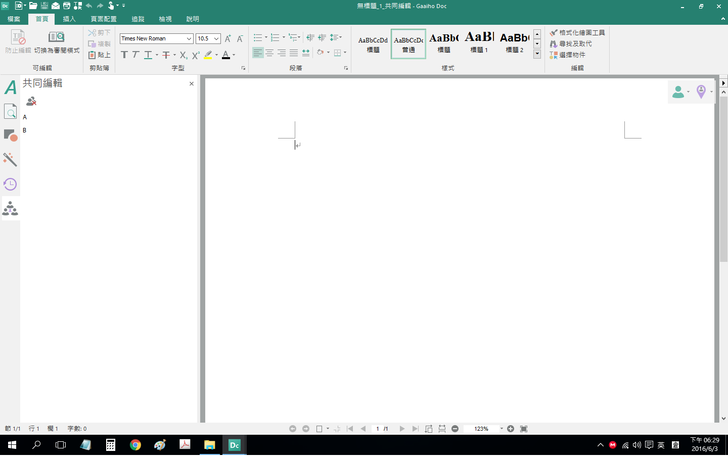Toggle strikethrough formatting
Viewport: 728px width, 457px height.
[166, 54]
